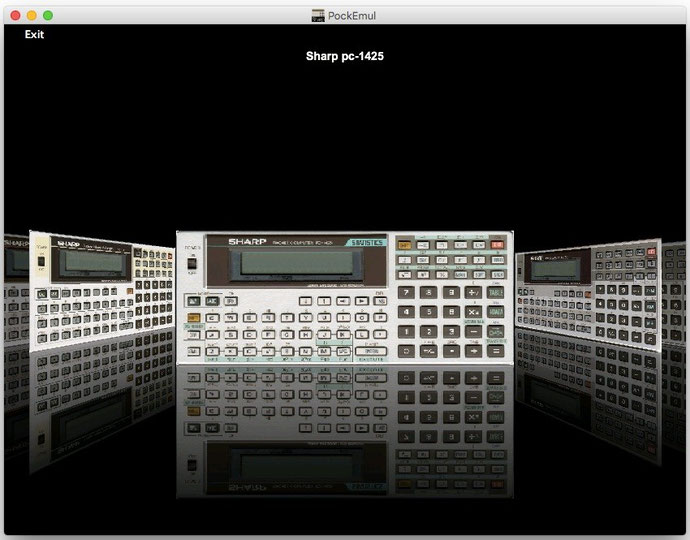Image resolution: width=690 pixels, height=540 pixels.
Task: Pick the cut-off calculator at the far right edge
Action: (x=674, y=292)
